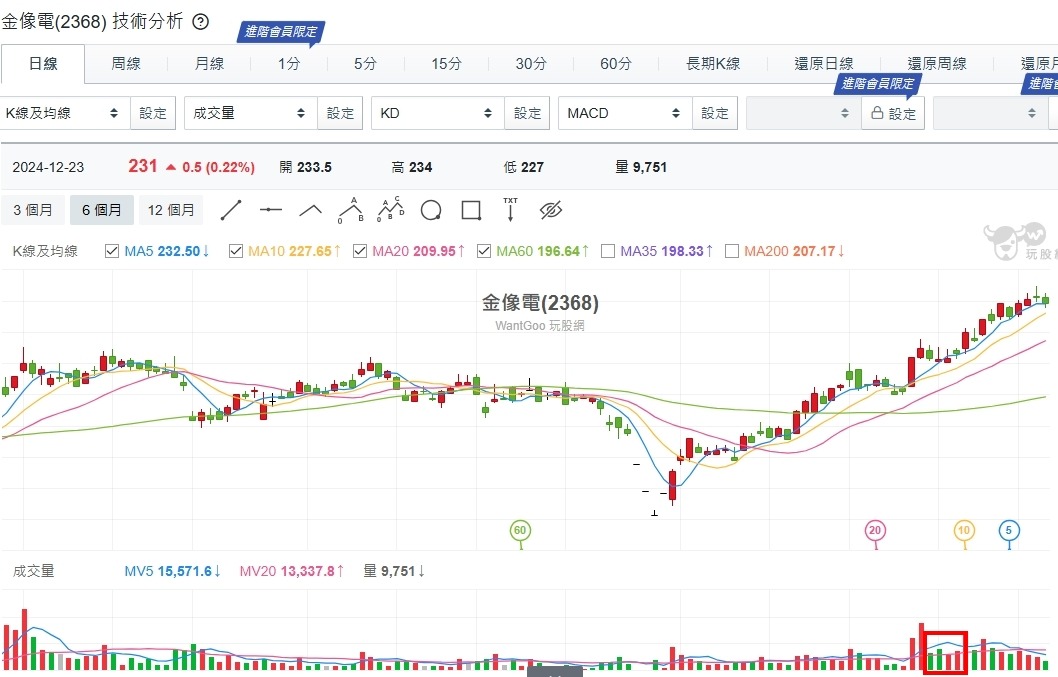
Task: Open the K線及均線 indicator dropdown
Action: 64,113
